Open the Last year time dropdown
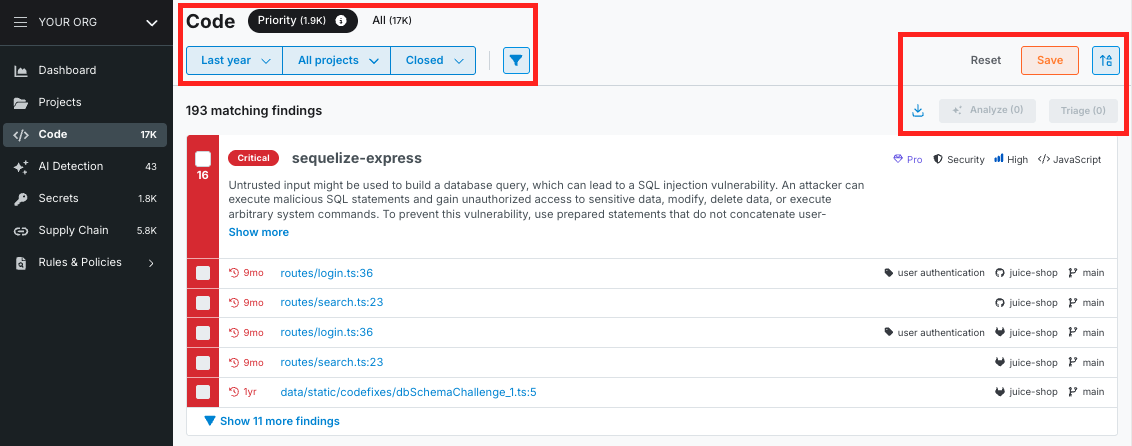 pyautogui.click(x=235, y=60)
